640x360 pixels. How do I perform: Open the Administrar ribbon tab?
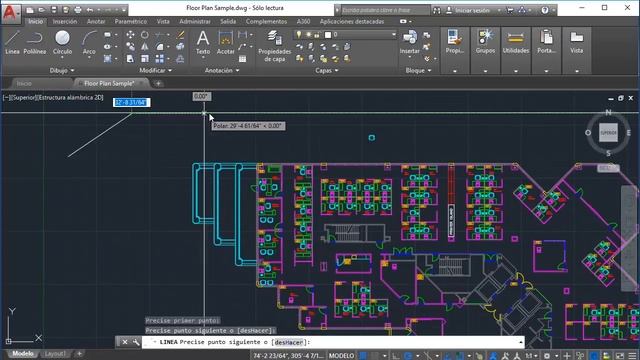(195, 21)
